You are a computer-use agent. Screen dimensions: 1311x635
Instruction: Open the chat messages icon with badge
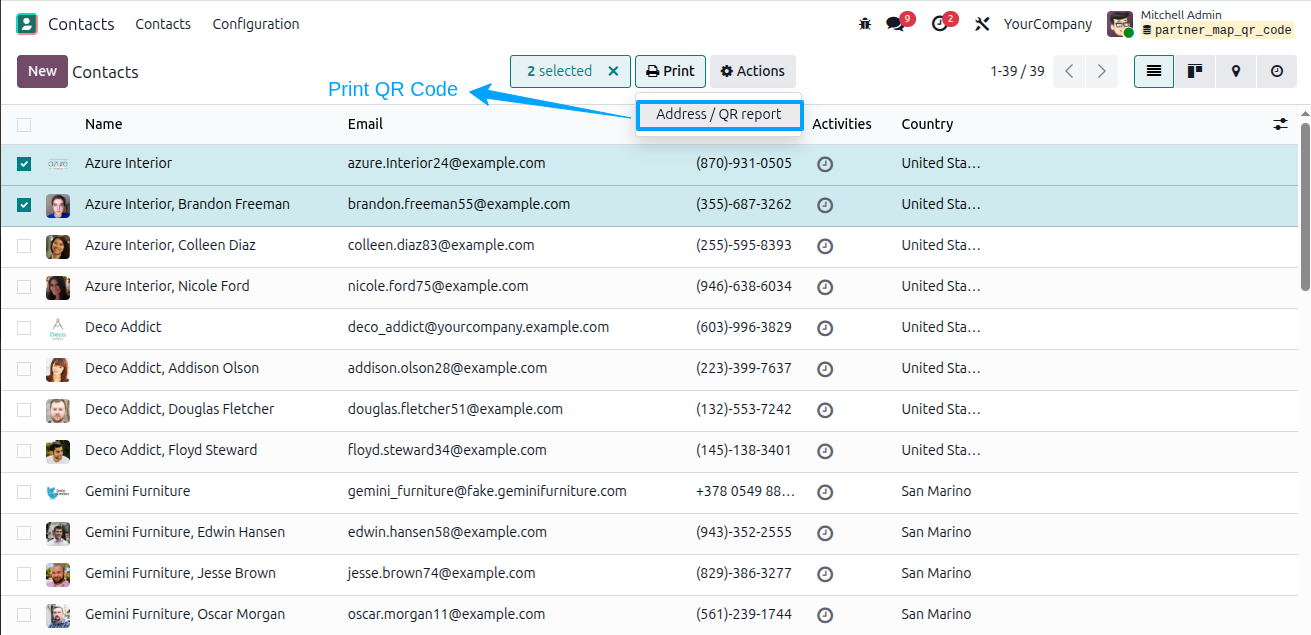(x=896, y=23)
